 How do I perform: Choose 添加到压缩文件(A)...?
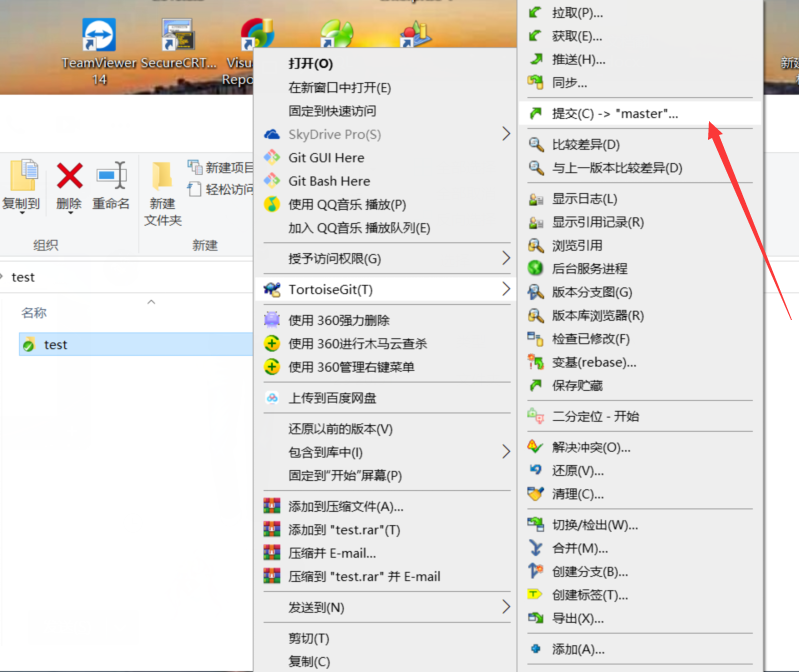click(346, 506)
